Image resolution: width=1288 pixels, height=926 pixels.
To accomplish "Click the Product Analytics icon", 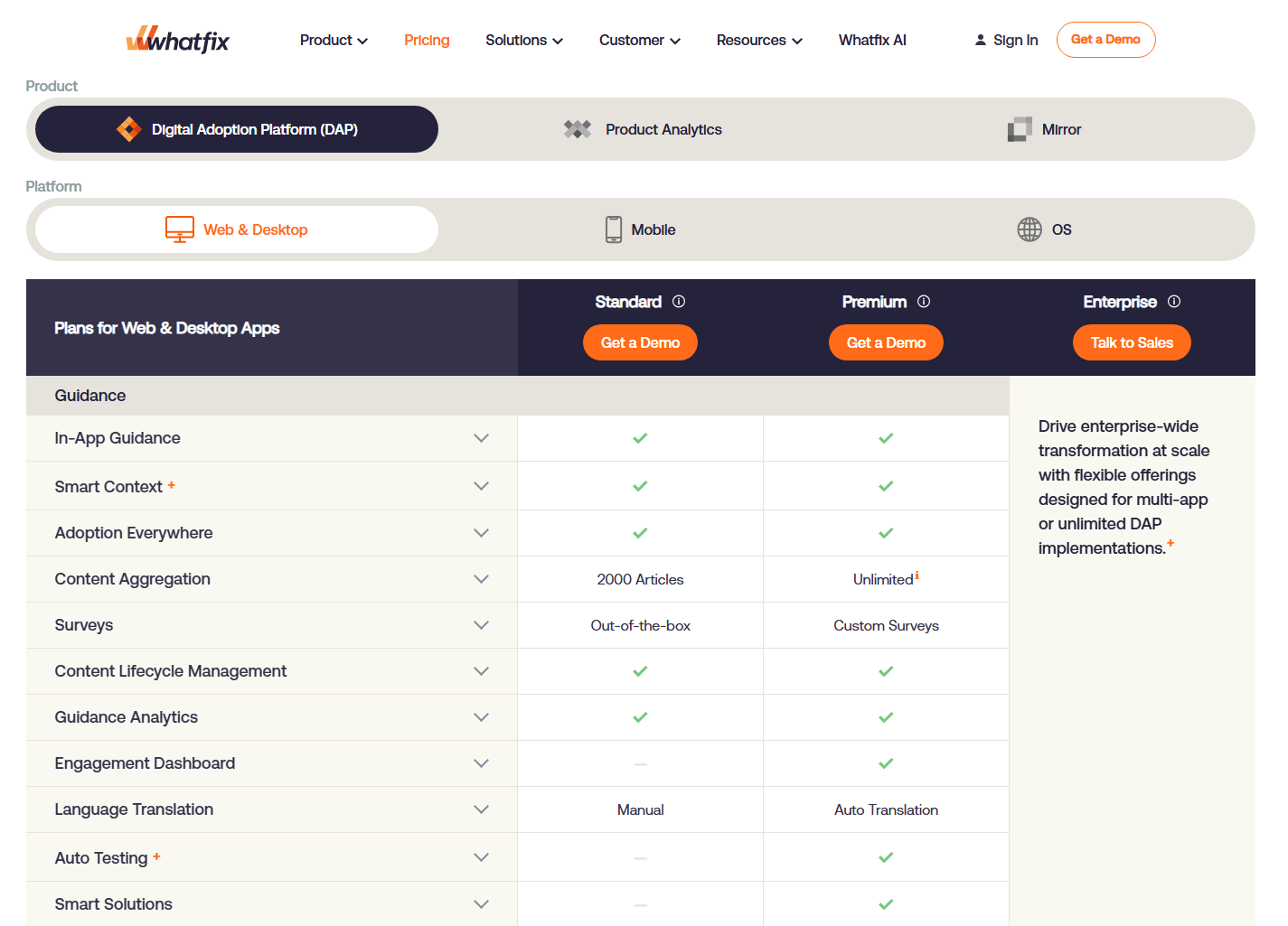I will (578, 129).
